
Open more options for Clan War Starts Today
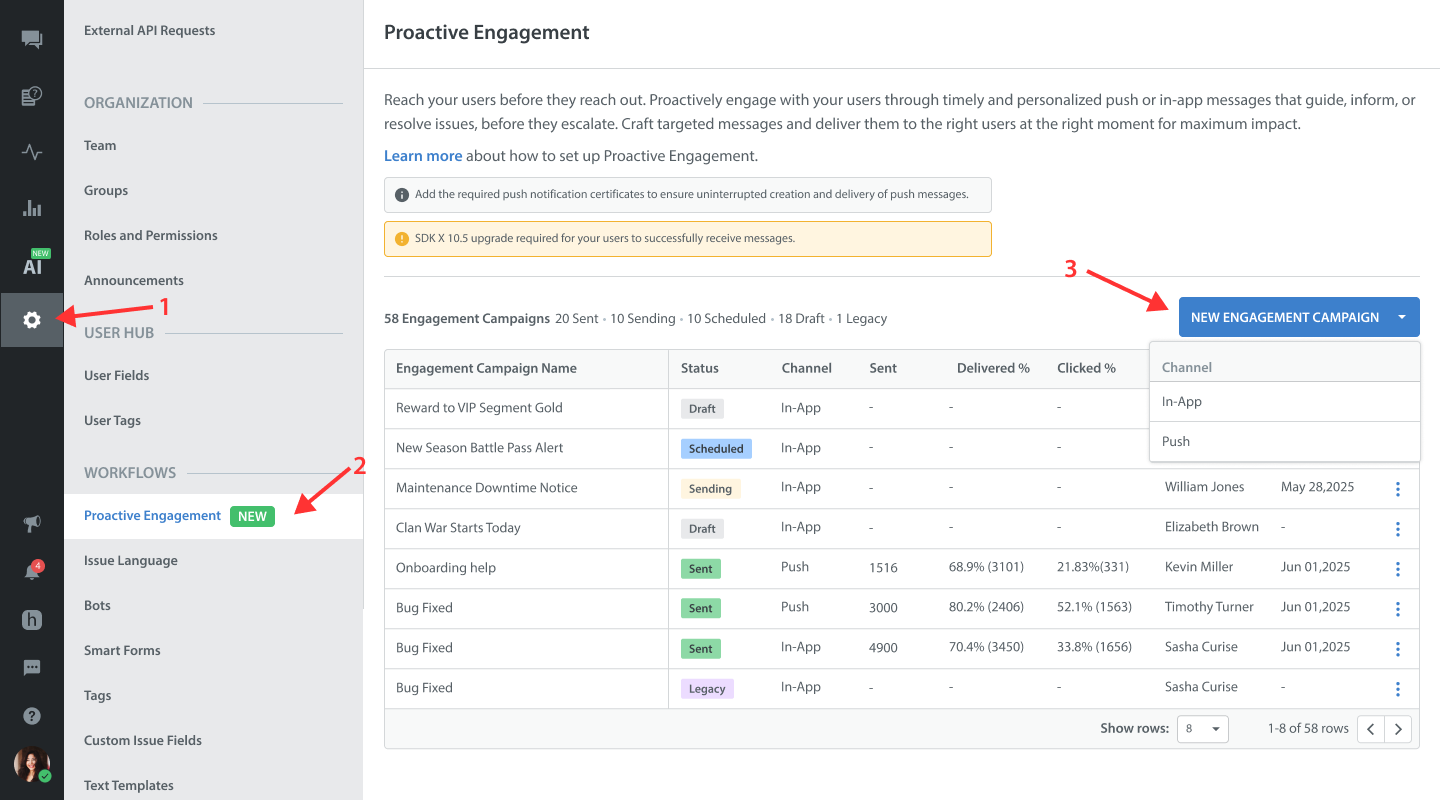(1398, 529)
